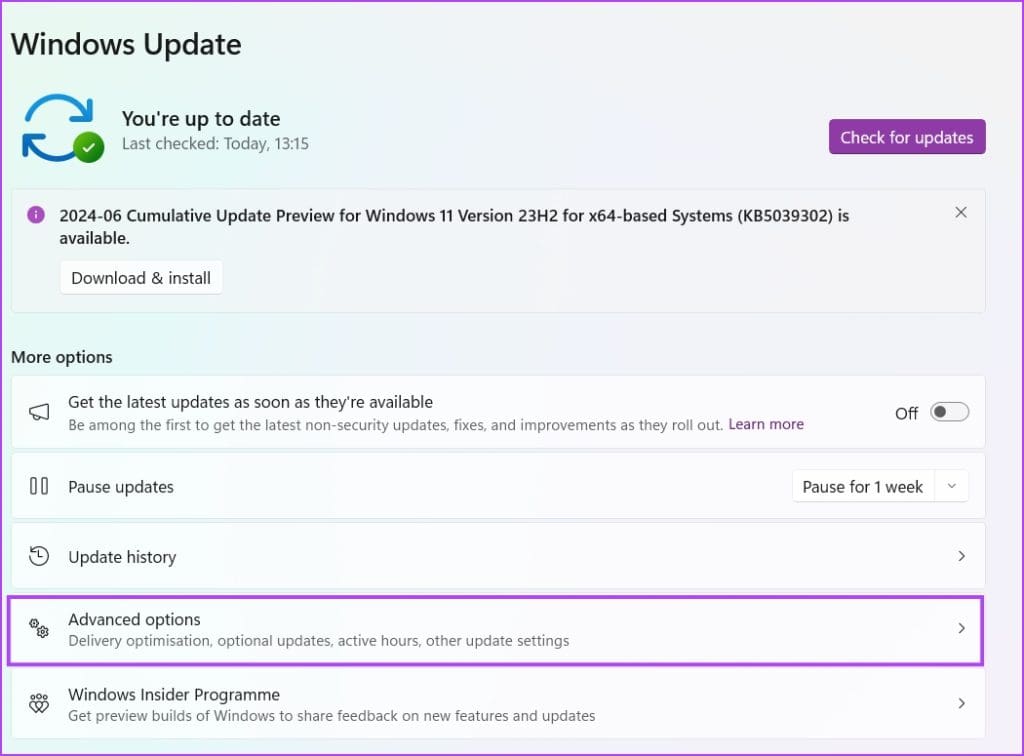Image resolution: width=1024 pixels, height=756 pixels.
Task: Click the clock icon beside Update history
Action: point(38,556)
